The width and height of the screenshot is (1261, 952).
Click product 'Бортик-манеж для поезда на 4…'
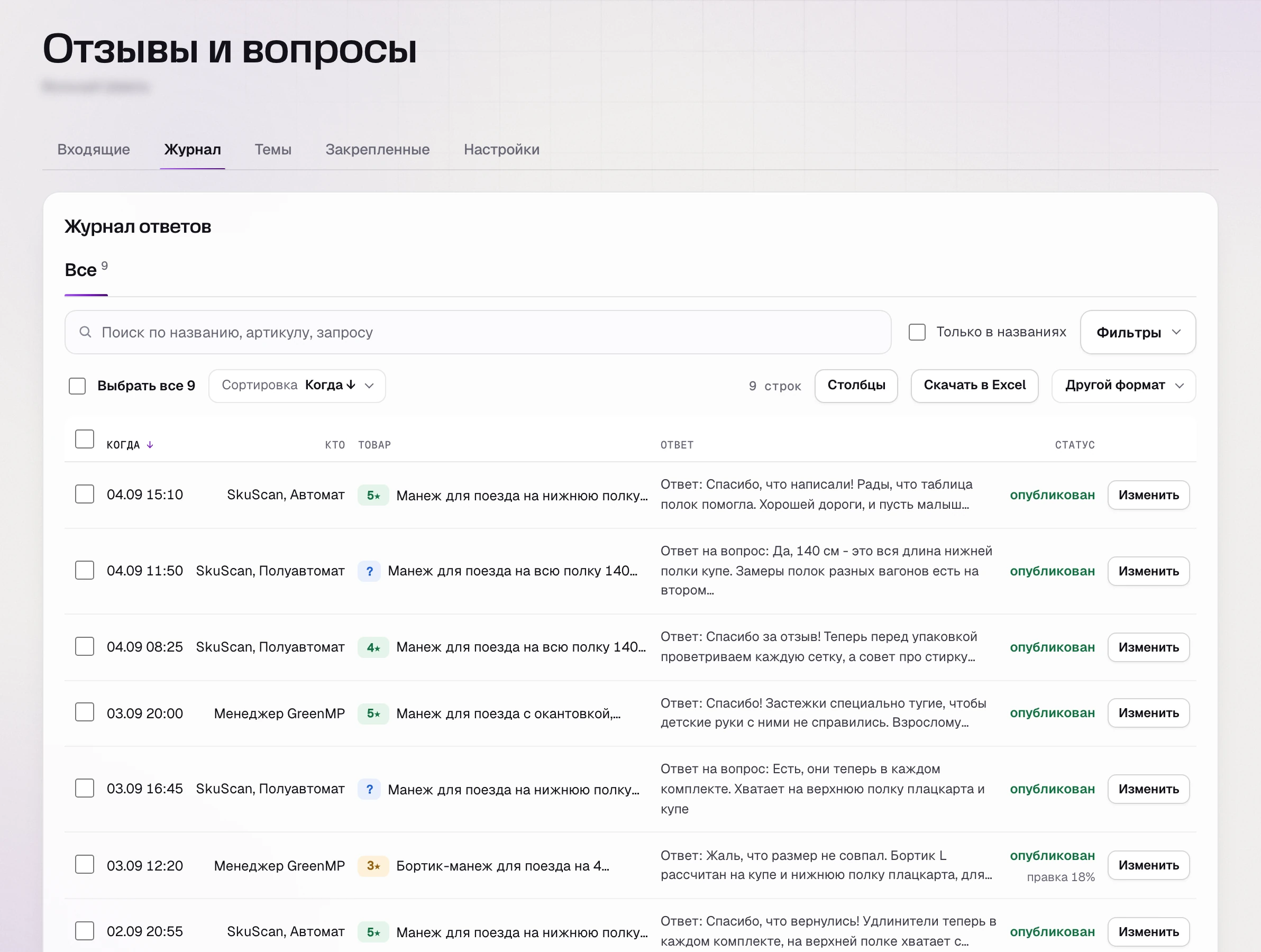point(502,866)
